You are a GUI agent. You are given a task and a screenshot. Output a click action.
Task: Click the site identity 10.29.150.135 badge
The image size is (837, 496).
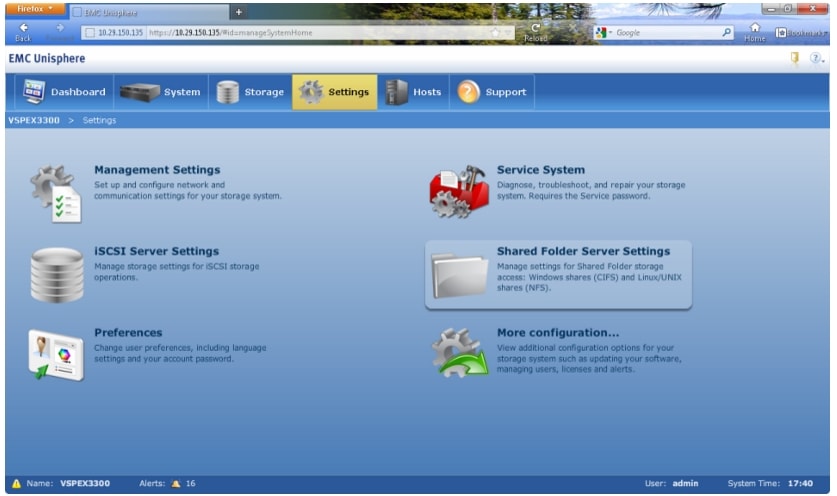[x=114, y=33]
